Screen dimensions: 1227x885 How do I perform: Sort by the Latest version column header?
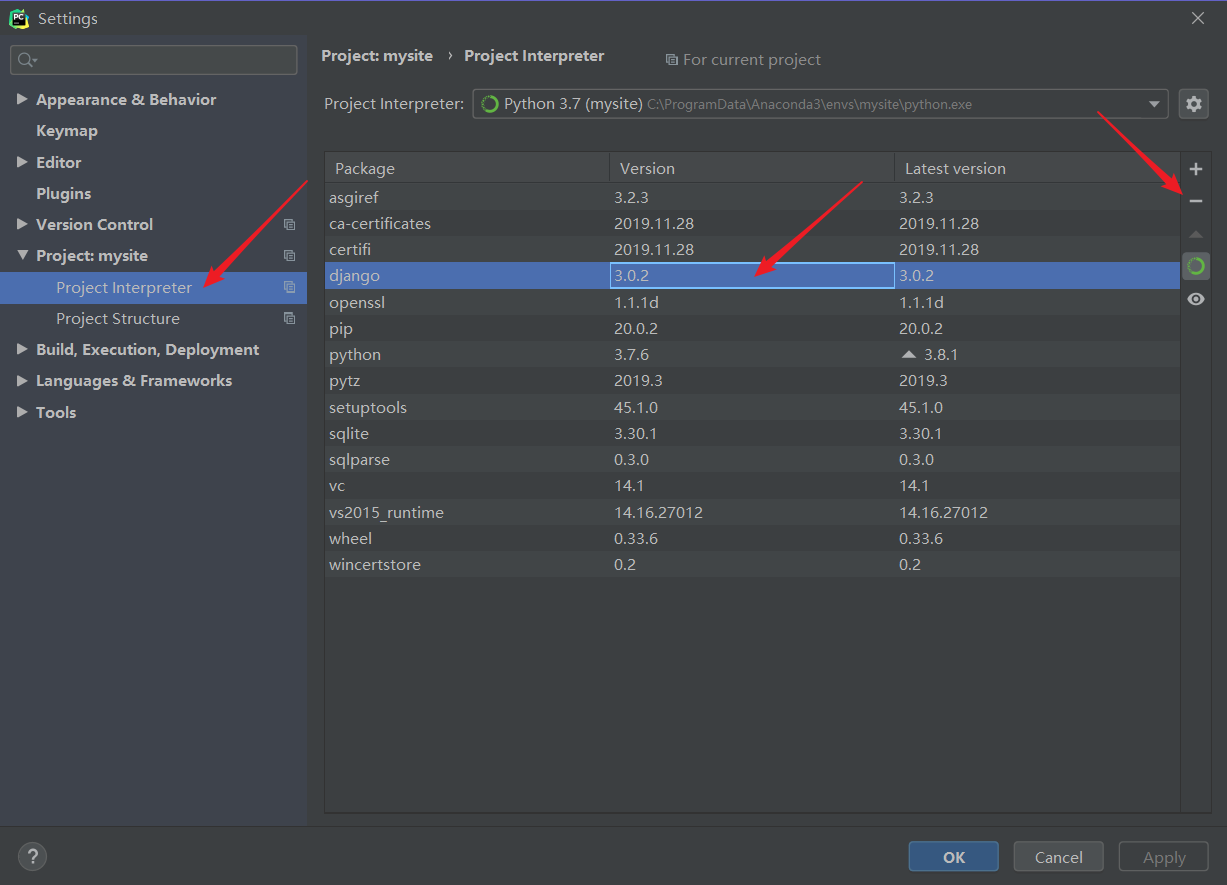tap(1037, 168)
